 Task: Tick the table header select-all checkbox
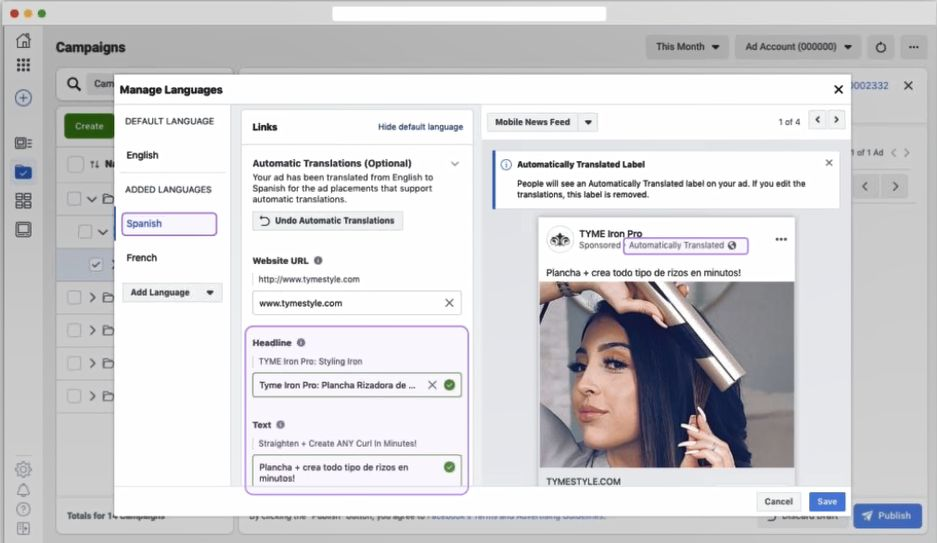(75, 164)
